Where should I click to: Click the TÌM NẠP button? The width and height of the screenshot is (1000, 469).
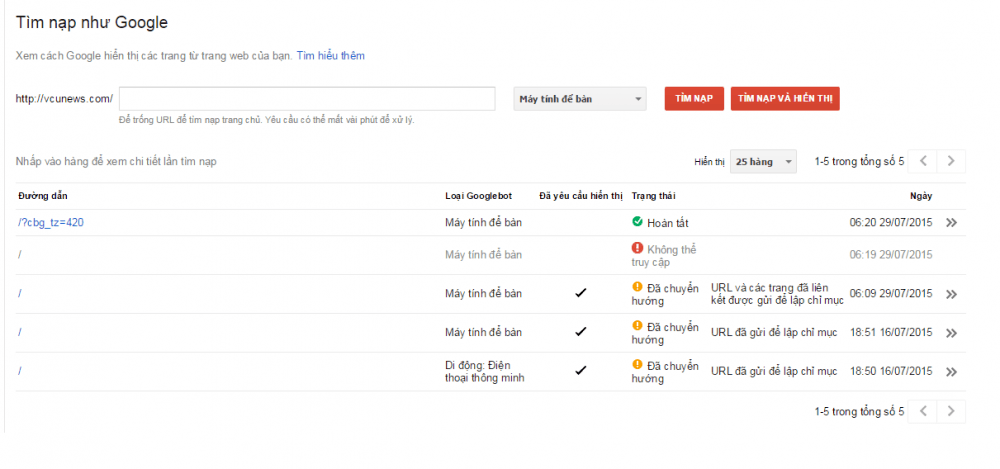click(694, 99)
